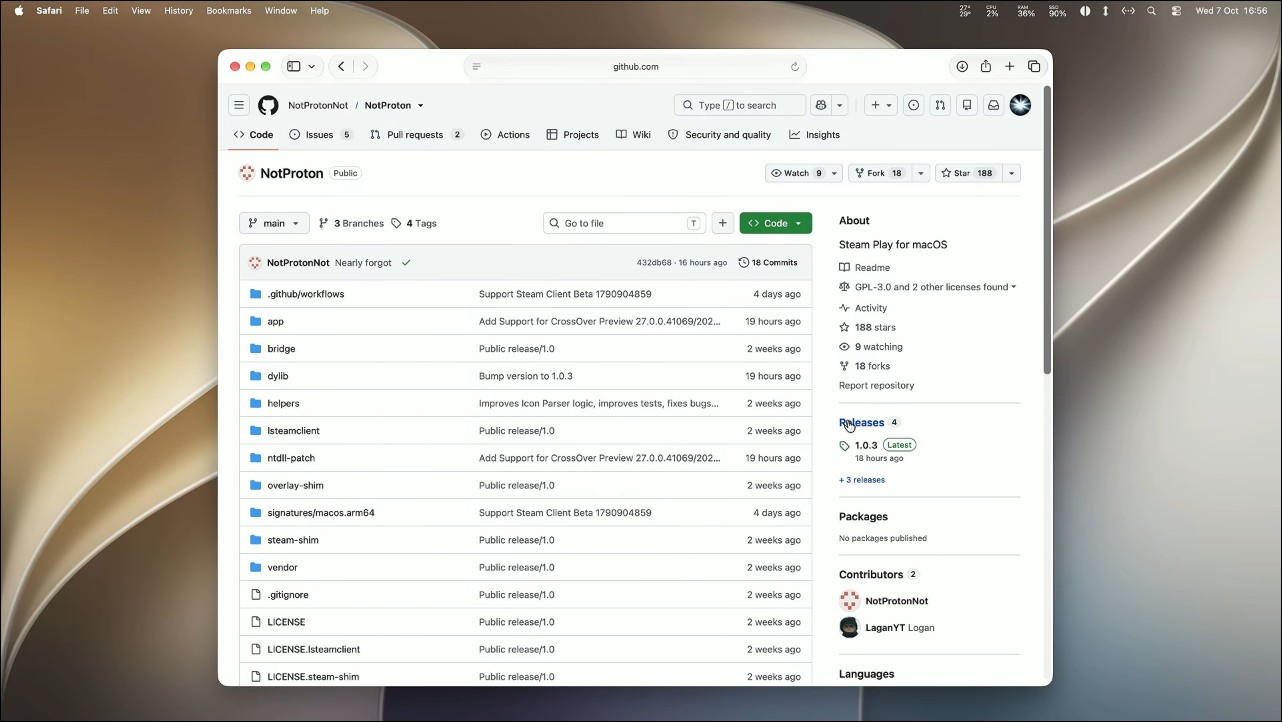Open a new Safari tab with plus icon
Screen dimensions: 1282x722
[x=1010, y=67]
